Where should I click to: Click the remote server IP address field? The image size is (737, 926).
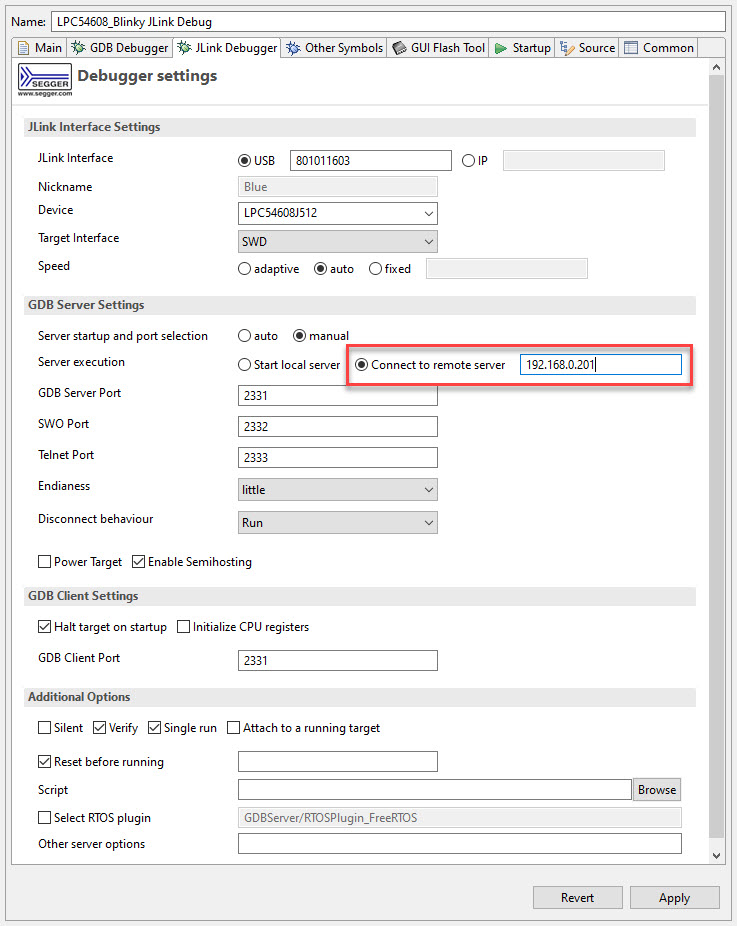coord(600,365)
